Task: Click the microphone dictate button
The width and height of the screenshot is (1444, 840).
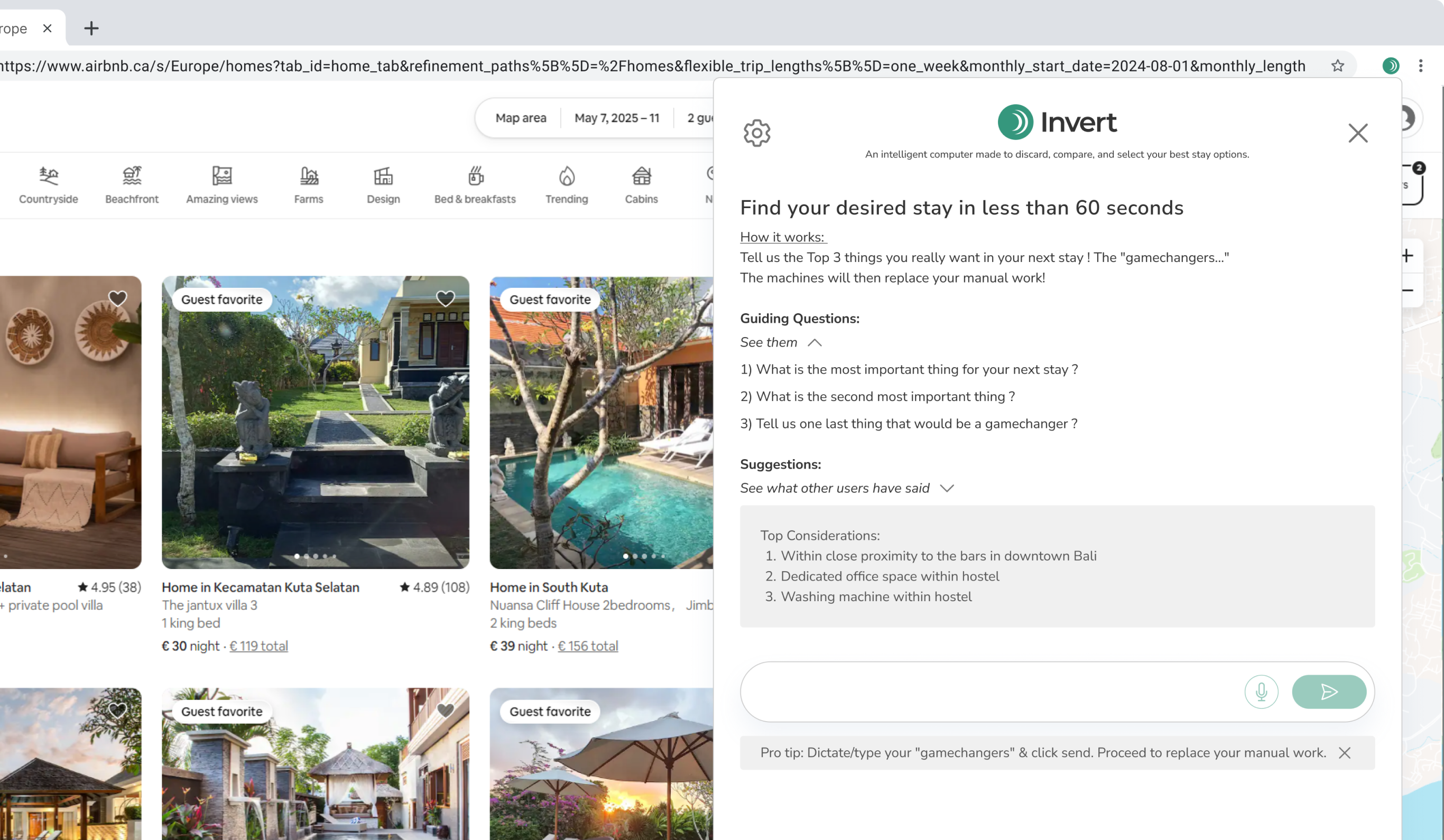Action: coord(1261,692)
